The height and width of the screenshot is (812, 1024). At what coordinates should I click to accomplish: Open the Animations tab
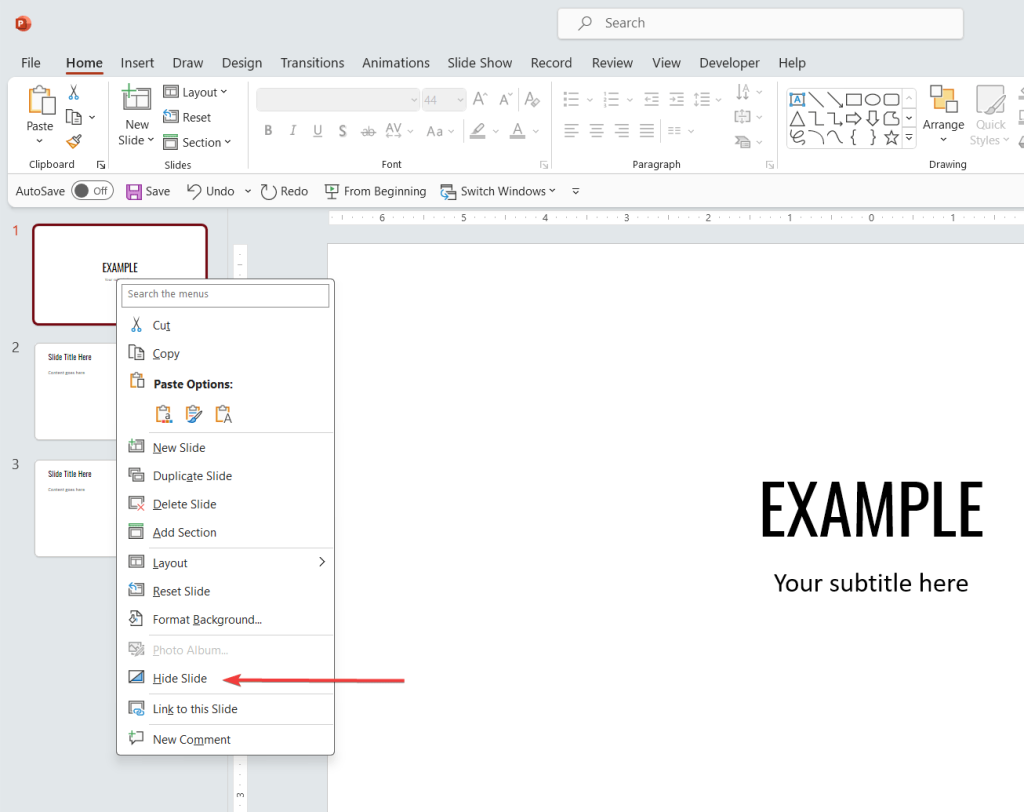tap(396, 63)
